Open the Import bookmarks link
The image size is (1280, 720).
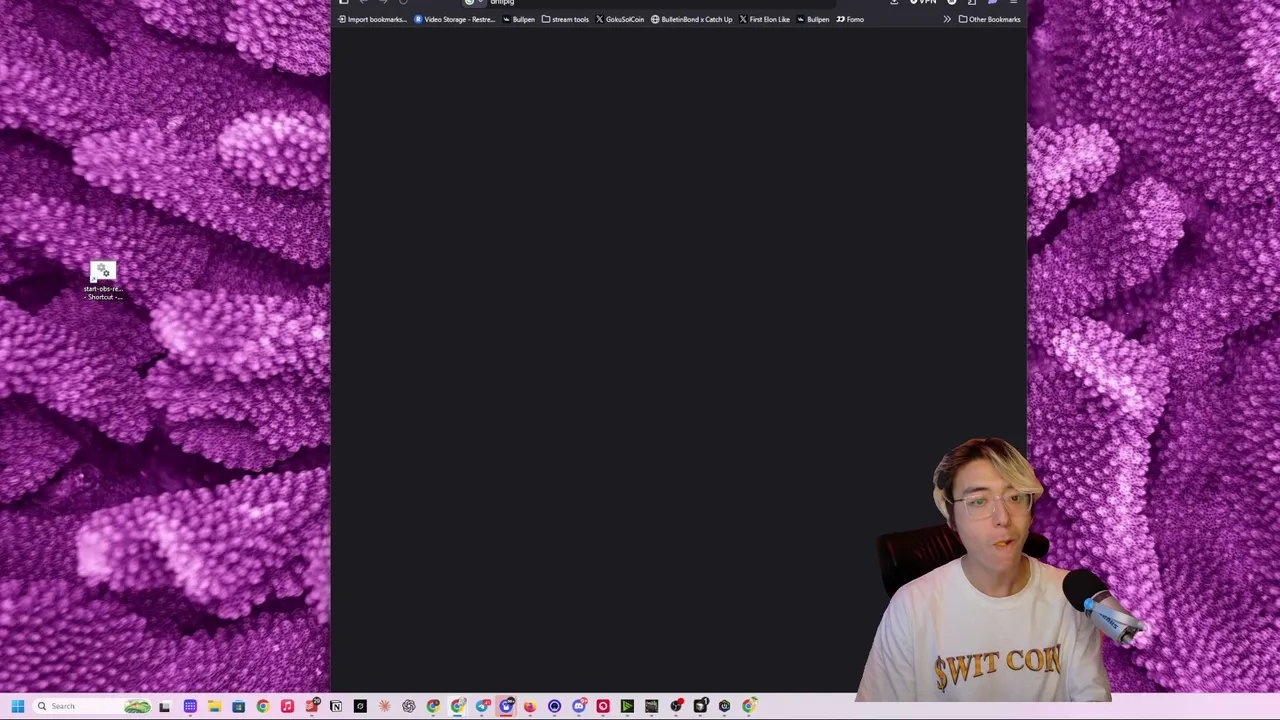coord(372,19)
